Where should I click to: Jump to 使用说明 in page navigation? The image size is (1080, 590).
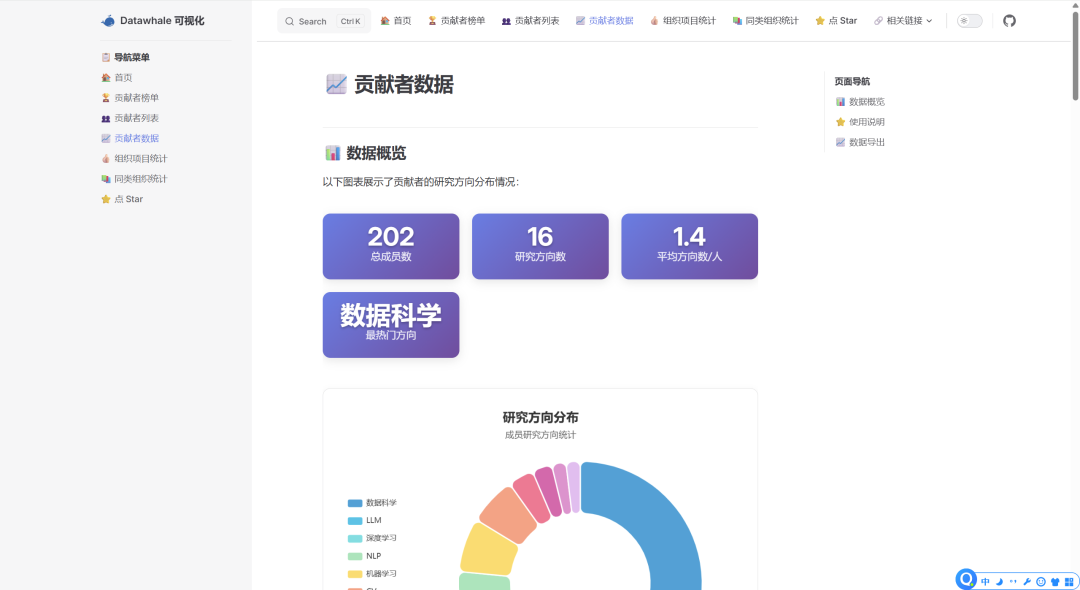pos(866,122)
